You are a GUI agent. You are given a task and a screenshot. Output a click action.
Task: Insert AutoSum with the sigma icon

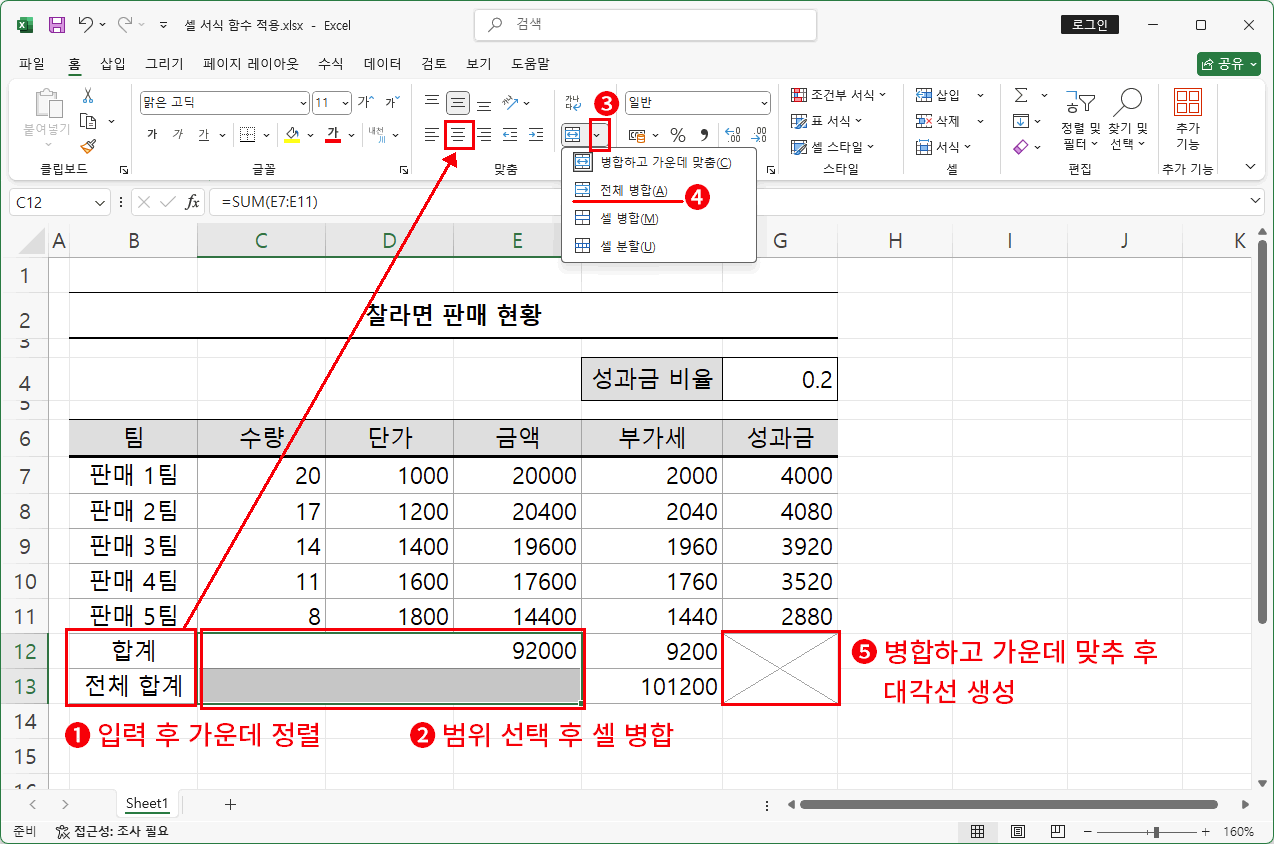[x=1020, y=95]
